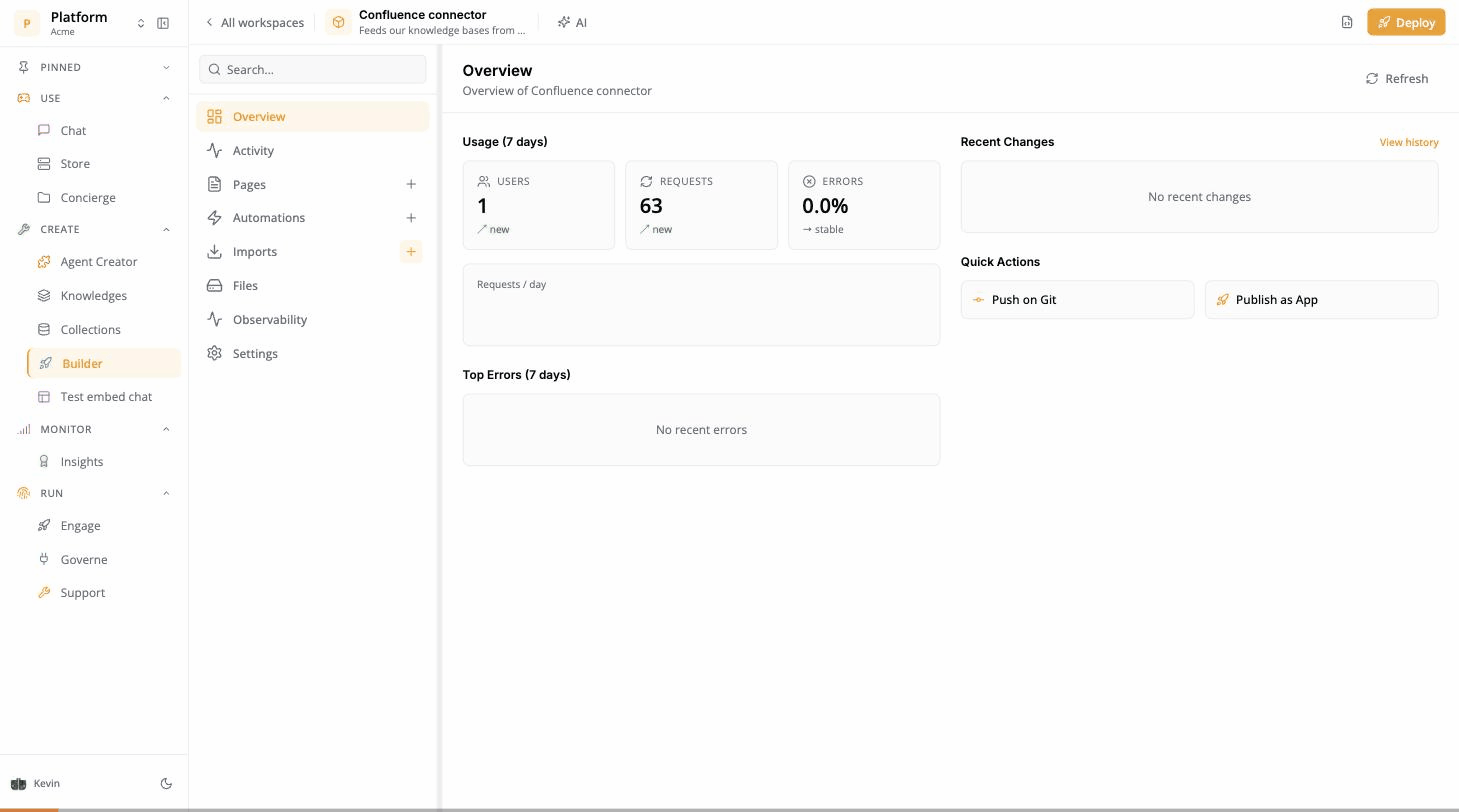Select Builder in sidebar
The image size is (1459, 812).
pos(104,364)
